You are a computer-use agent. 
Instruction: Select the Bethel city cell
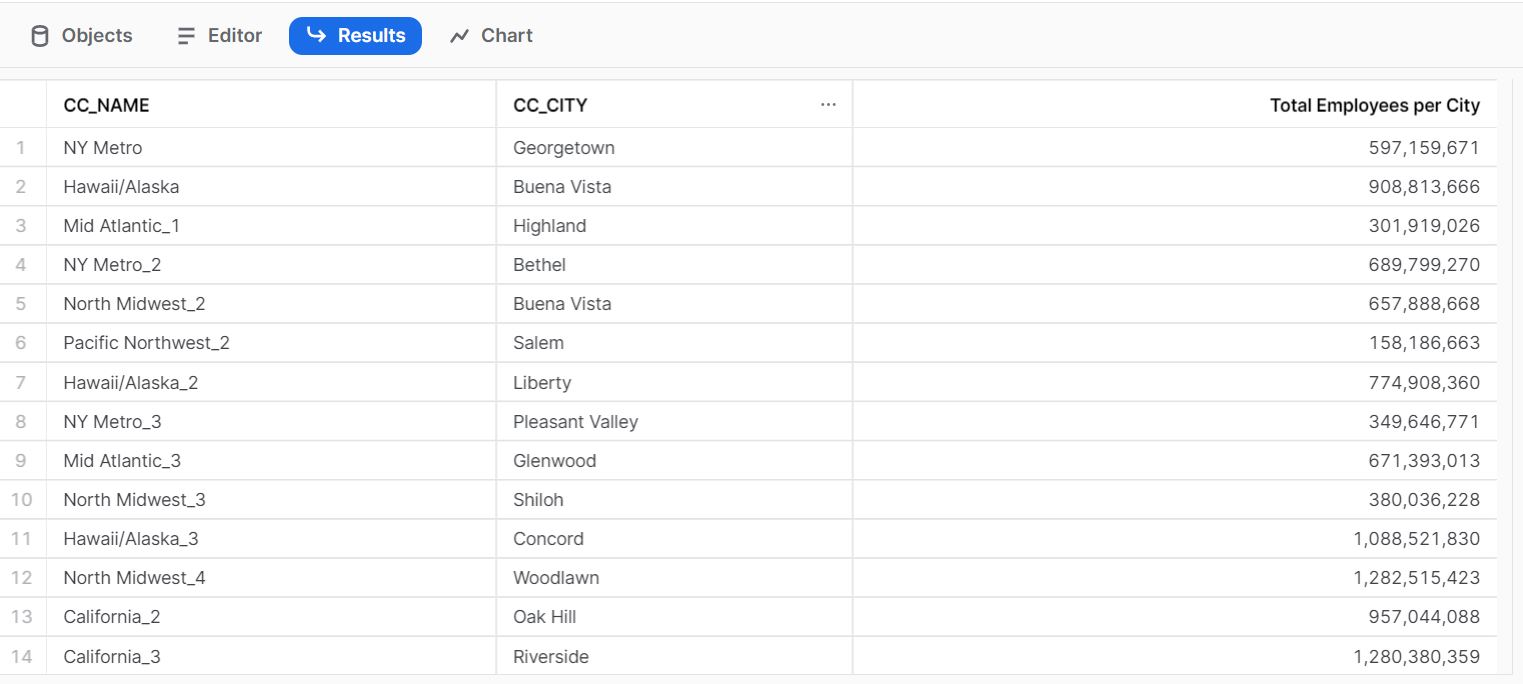[674, 265]
